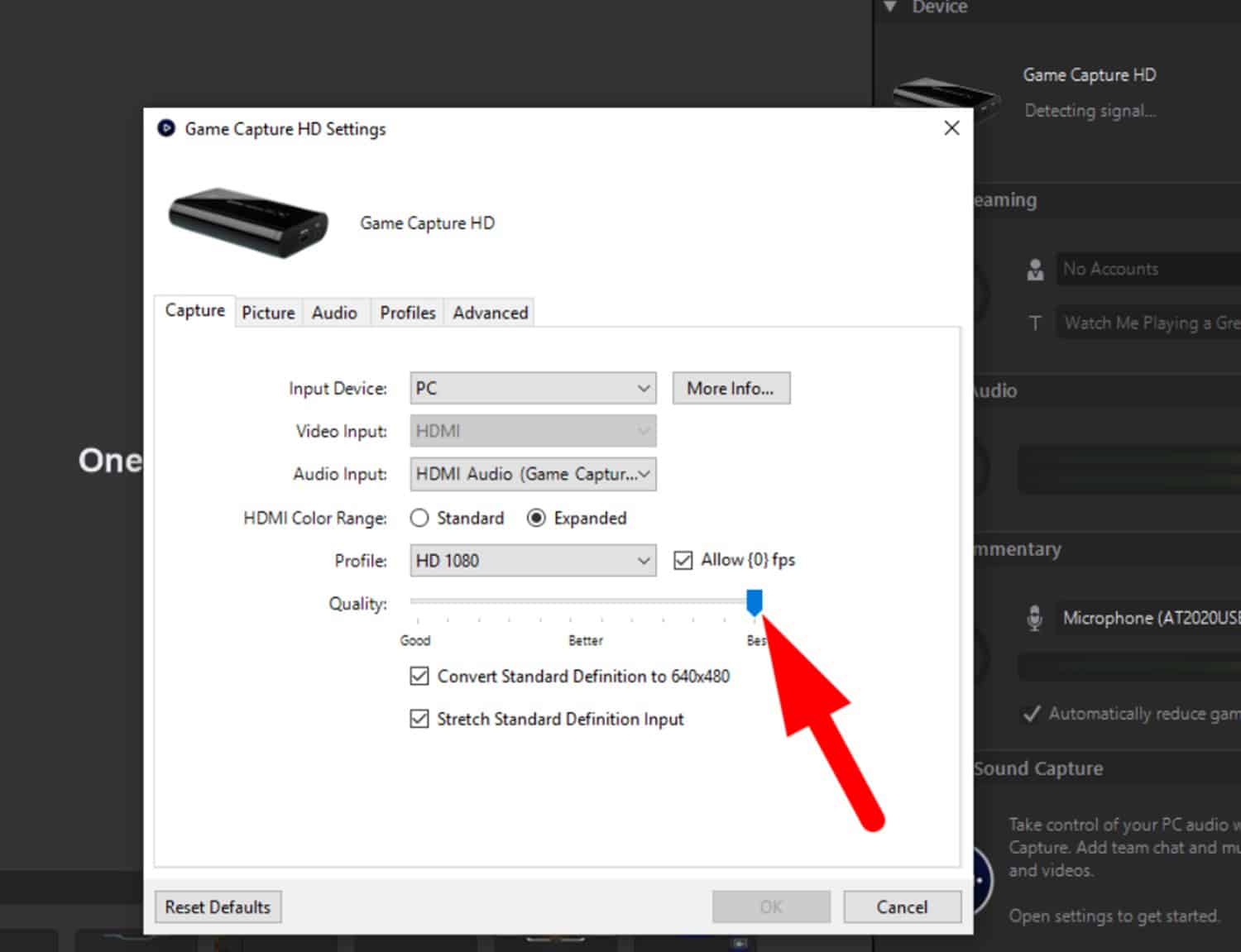1241x952 pixels.
Task: Click the capture device image in dialog
Action: 248,222
